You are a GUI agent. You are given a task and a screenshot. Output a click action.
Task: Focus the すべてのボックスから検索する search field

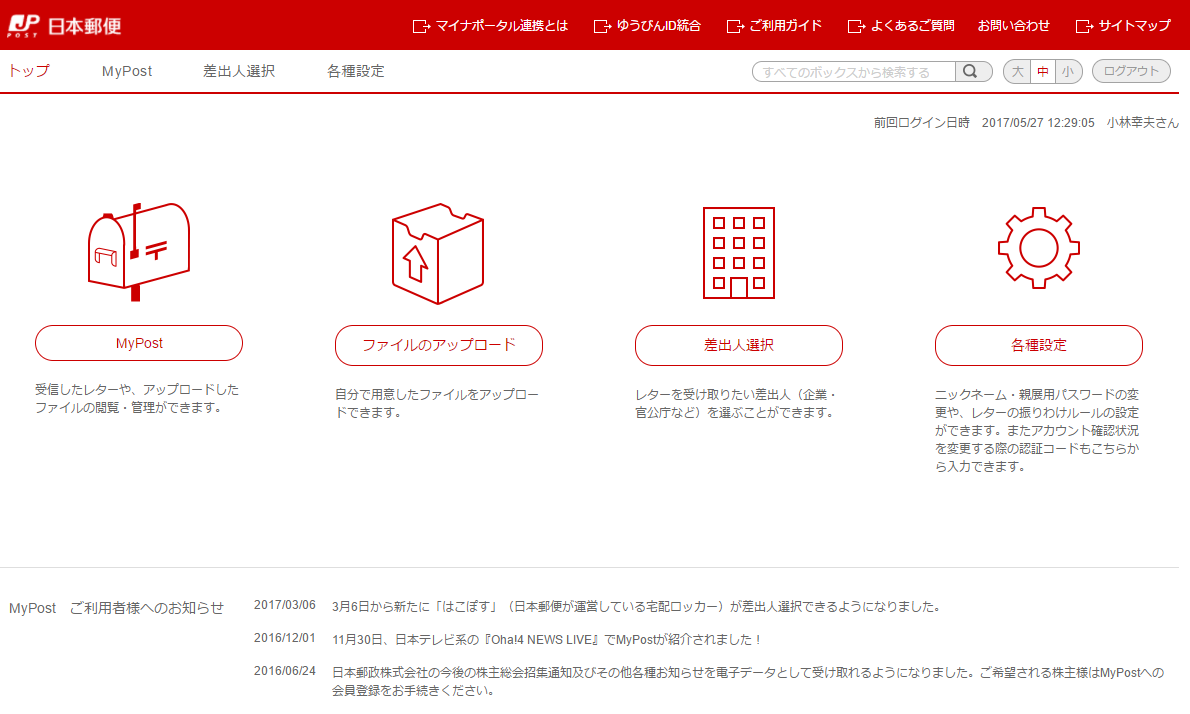854,71
